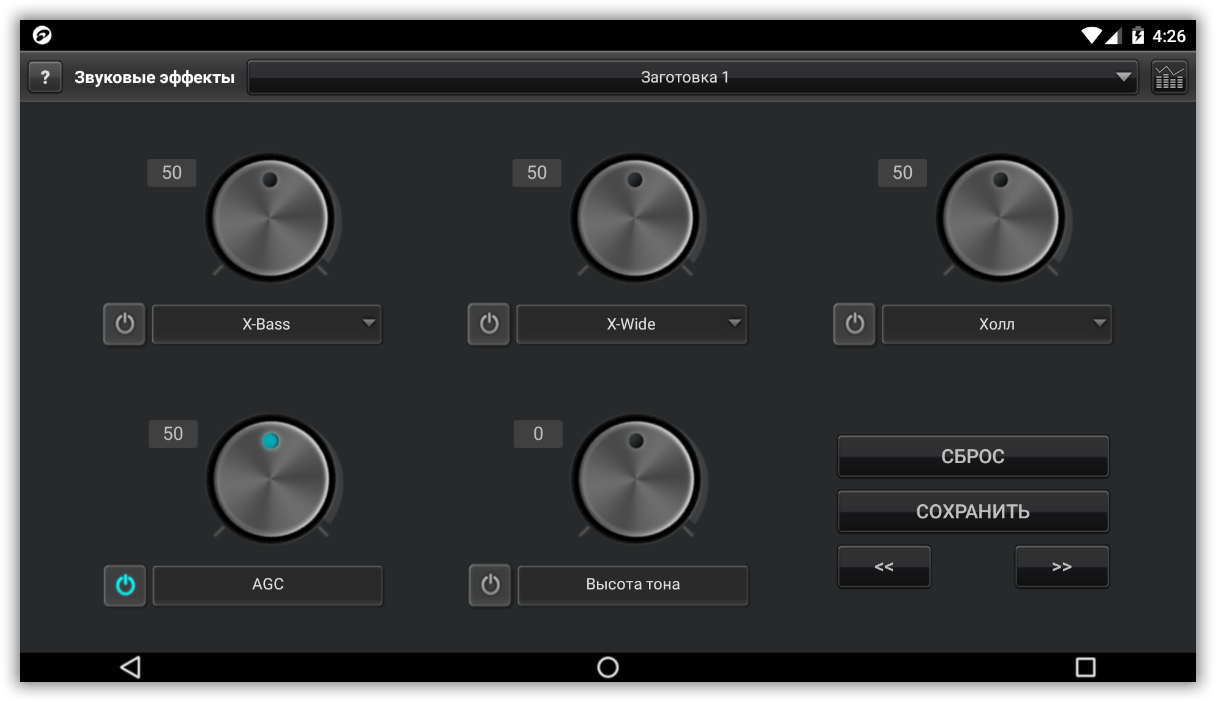
Task: Turn on Холл effect power button
Action: coord(854,324)
